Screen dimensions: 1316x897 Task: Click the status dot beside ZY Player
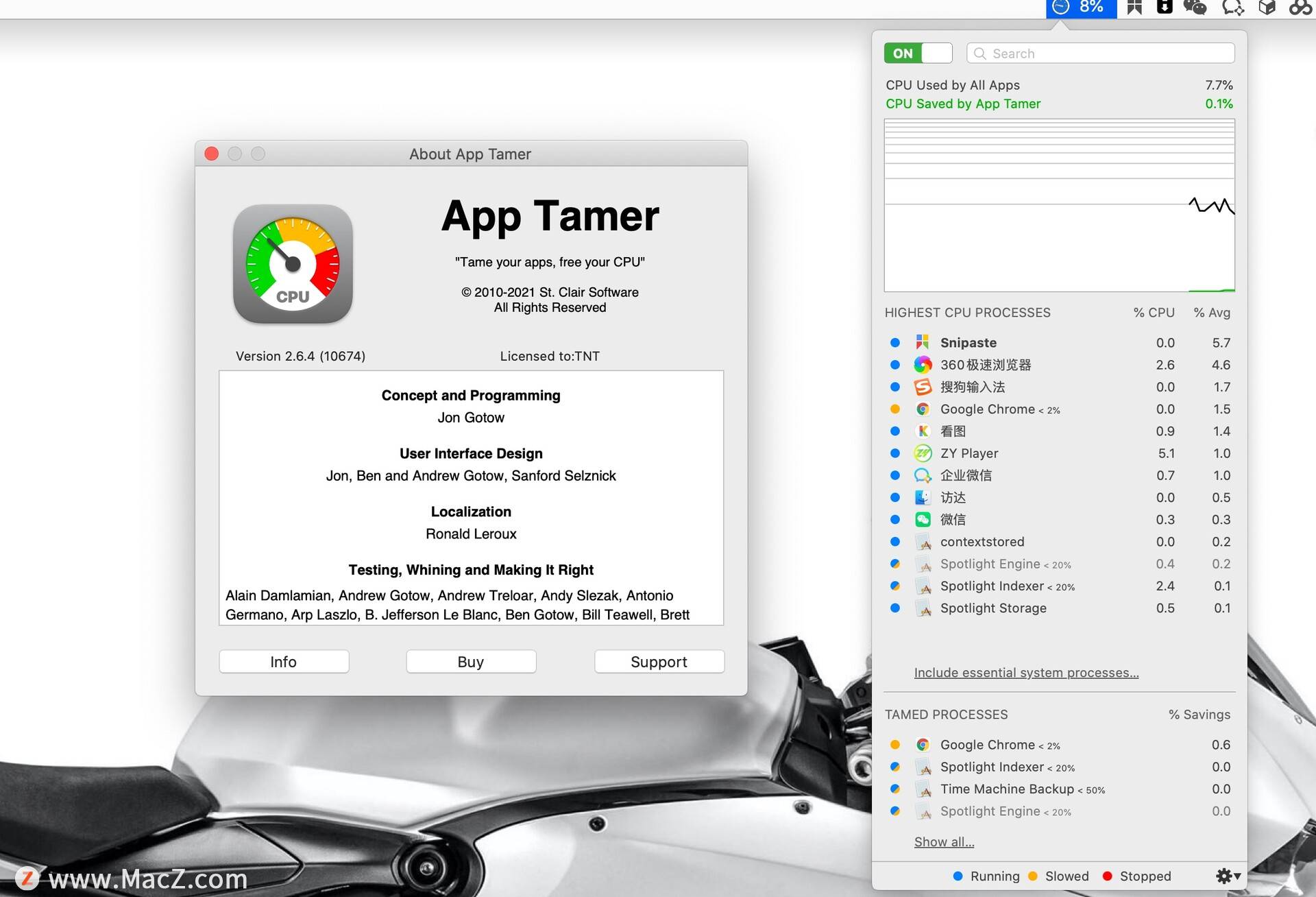point(894,453)
